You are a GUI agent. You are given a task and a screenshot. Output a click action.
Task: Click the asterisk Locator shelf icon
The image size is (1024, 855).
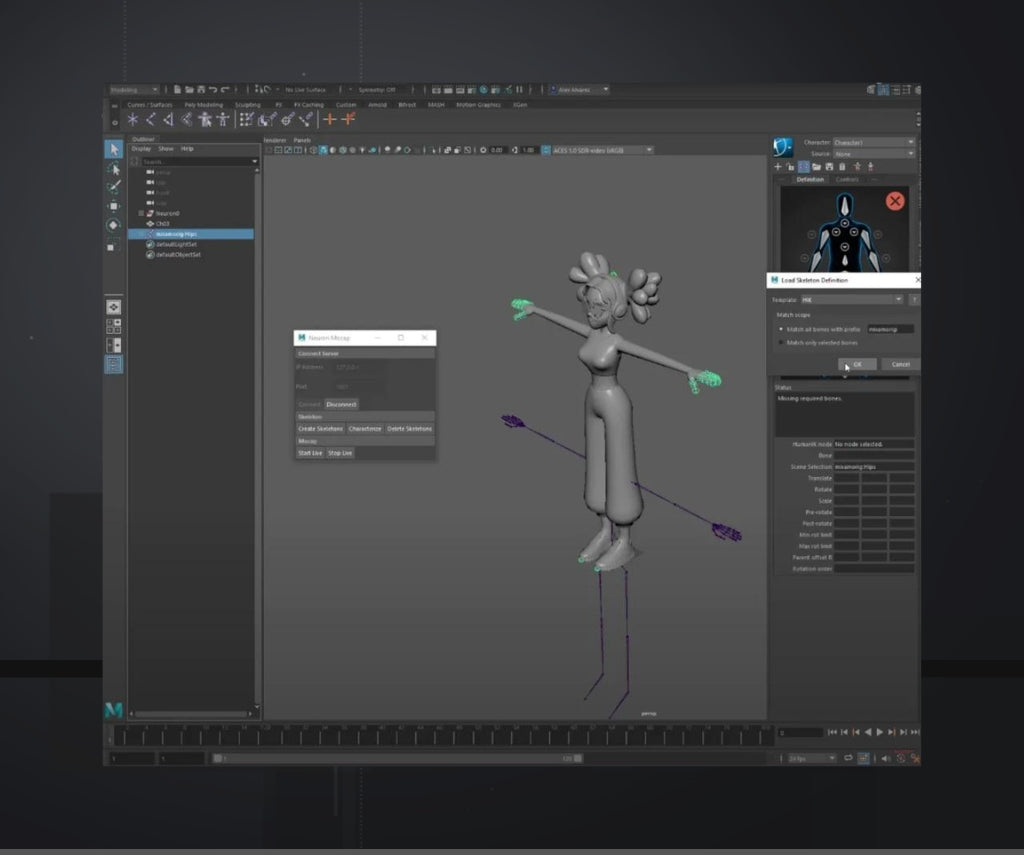tap(133, 119)
